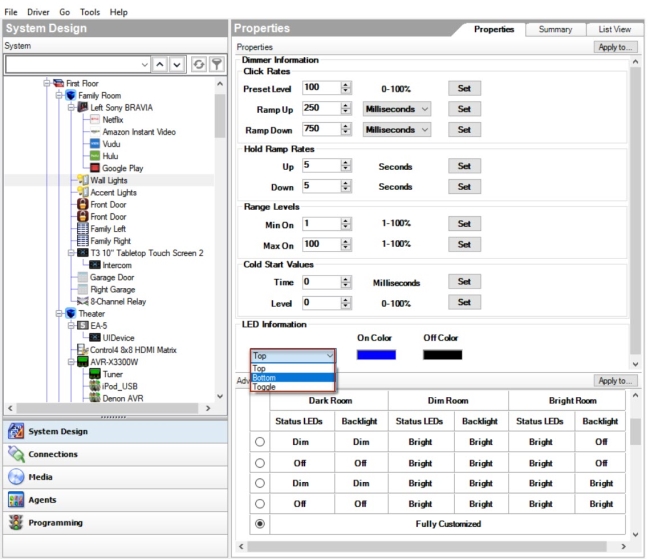This screenshot has height=559, width=650.
Task: Choose Bottom in LED dropdown list
Action: tap(293, 377)
